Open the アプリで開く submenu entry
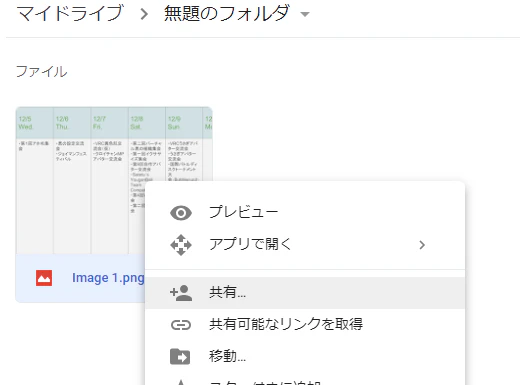This screenshot has height=385, width=520. 305,244
